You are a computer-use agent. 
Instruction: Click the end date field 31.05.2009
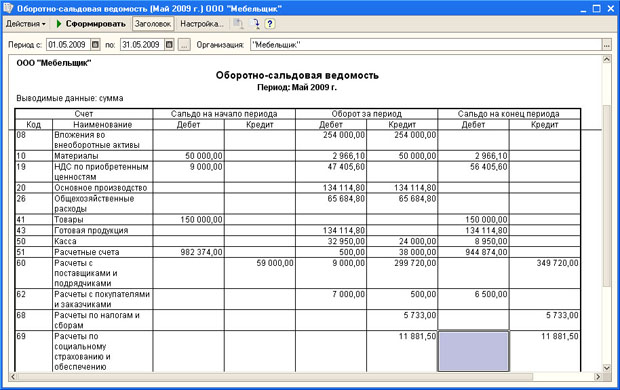coord(142,45)
